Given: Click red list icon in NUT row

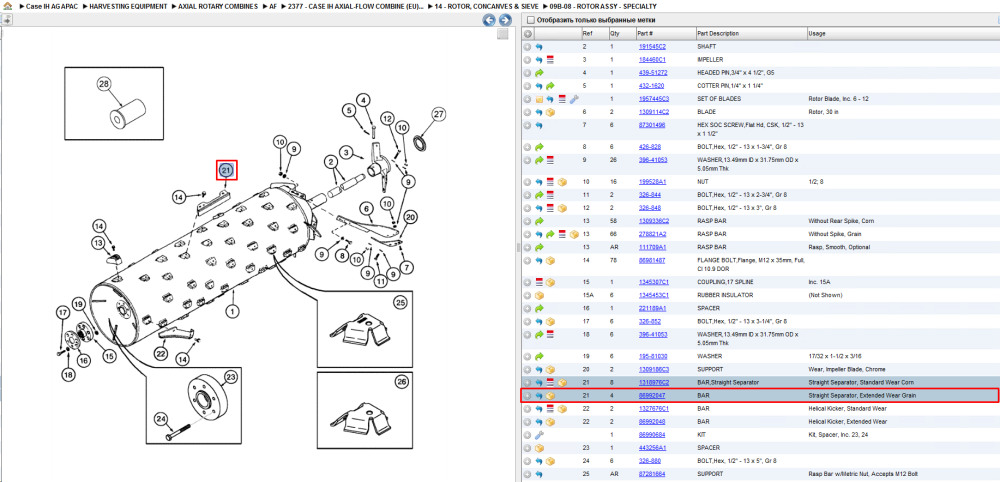Looking at the screenshot, I should pyautogui.click(x=550, y=182).
